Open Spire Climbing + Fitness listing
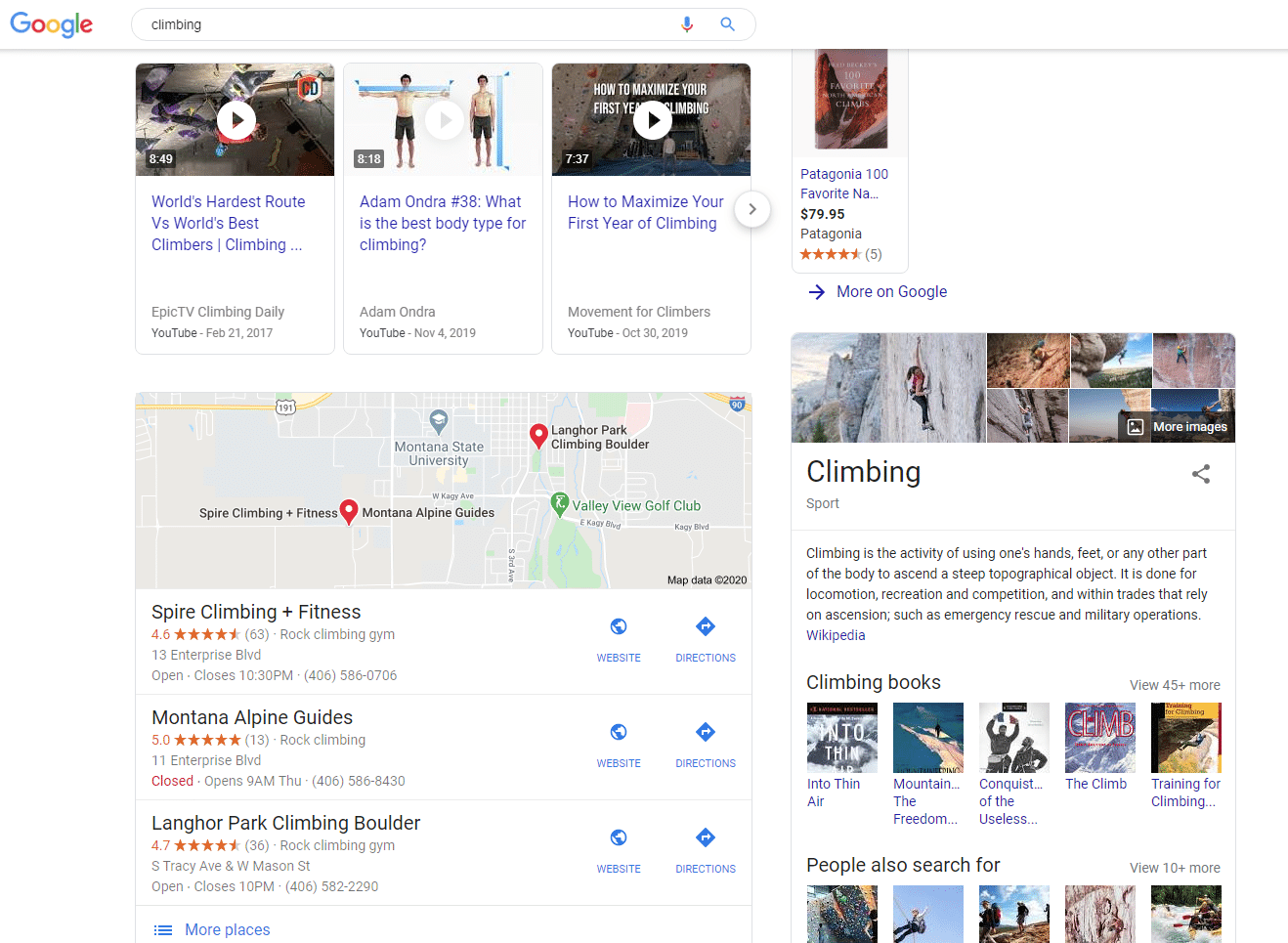Image resolution: width=1288 pixels, height=943 pixels. click(x=256, y=612)
